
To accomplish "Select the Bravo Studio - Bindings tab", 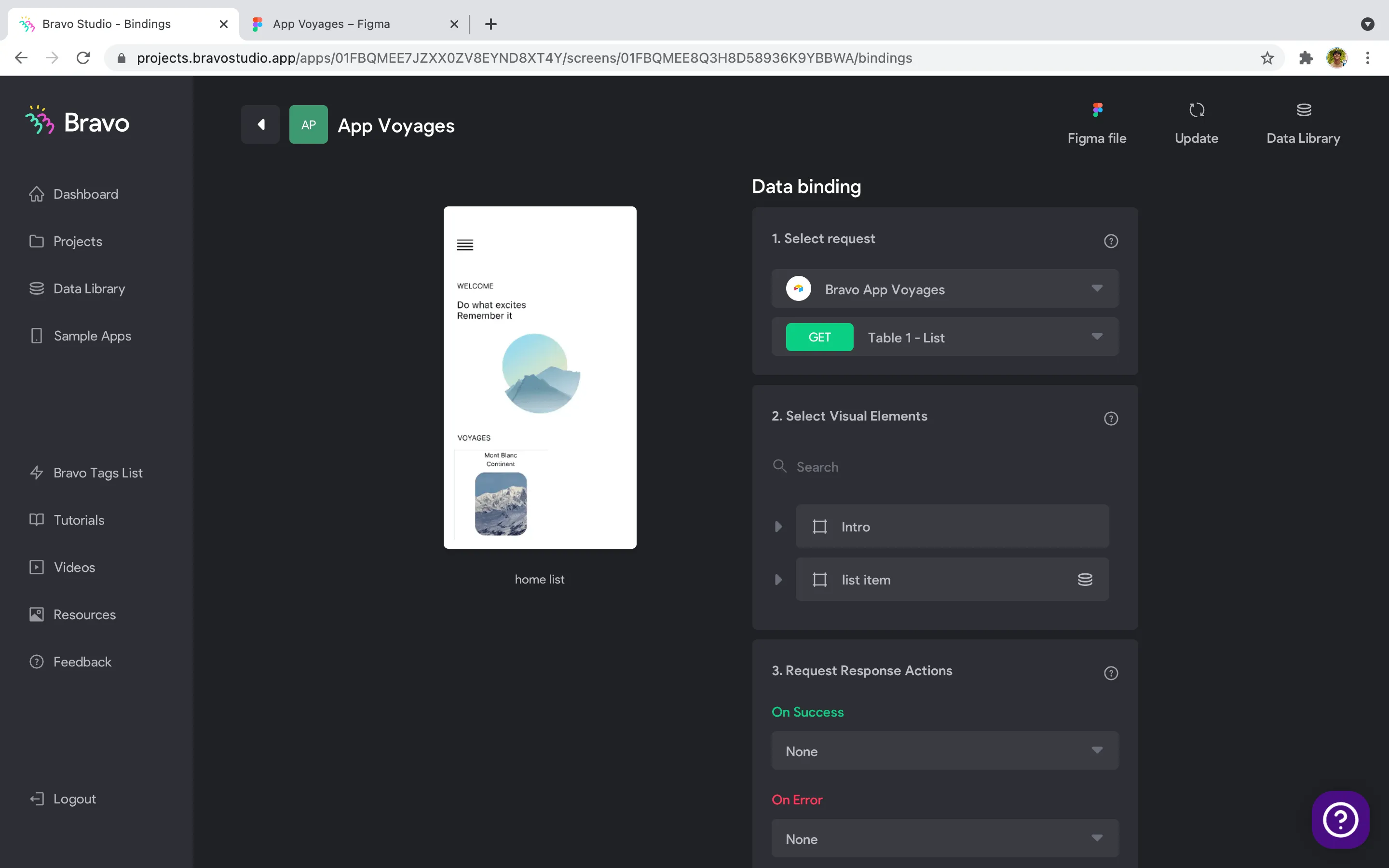I will [x=123, y=24].
